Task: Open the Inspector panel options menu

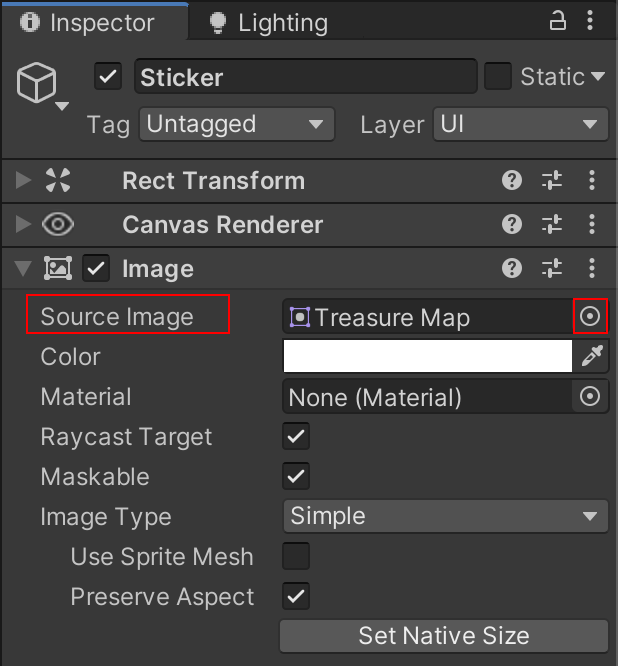Action: pos(591,21)
